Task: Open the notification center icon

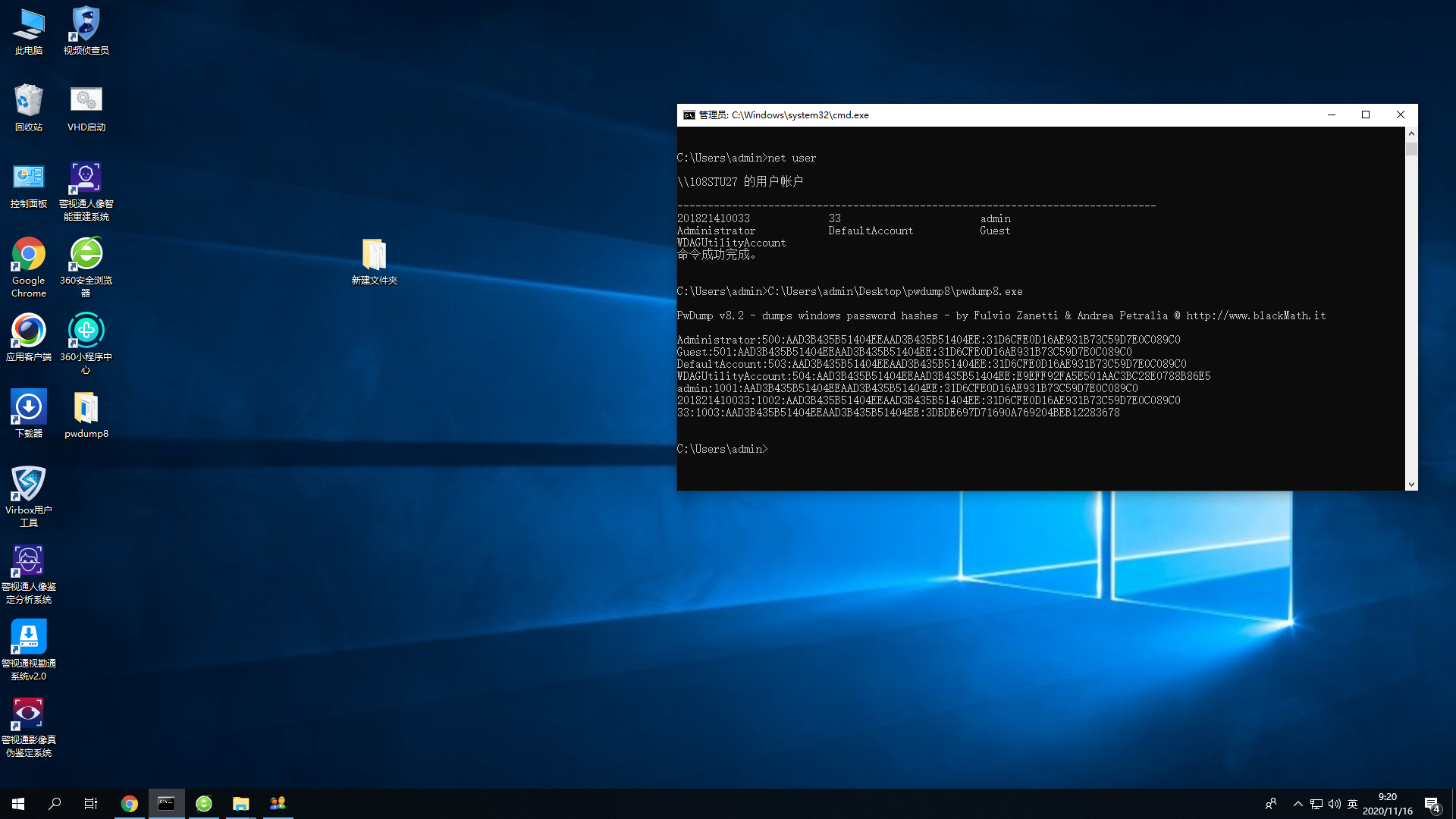Action: coord(1432,804)
